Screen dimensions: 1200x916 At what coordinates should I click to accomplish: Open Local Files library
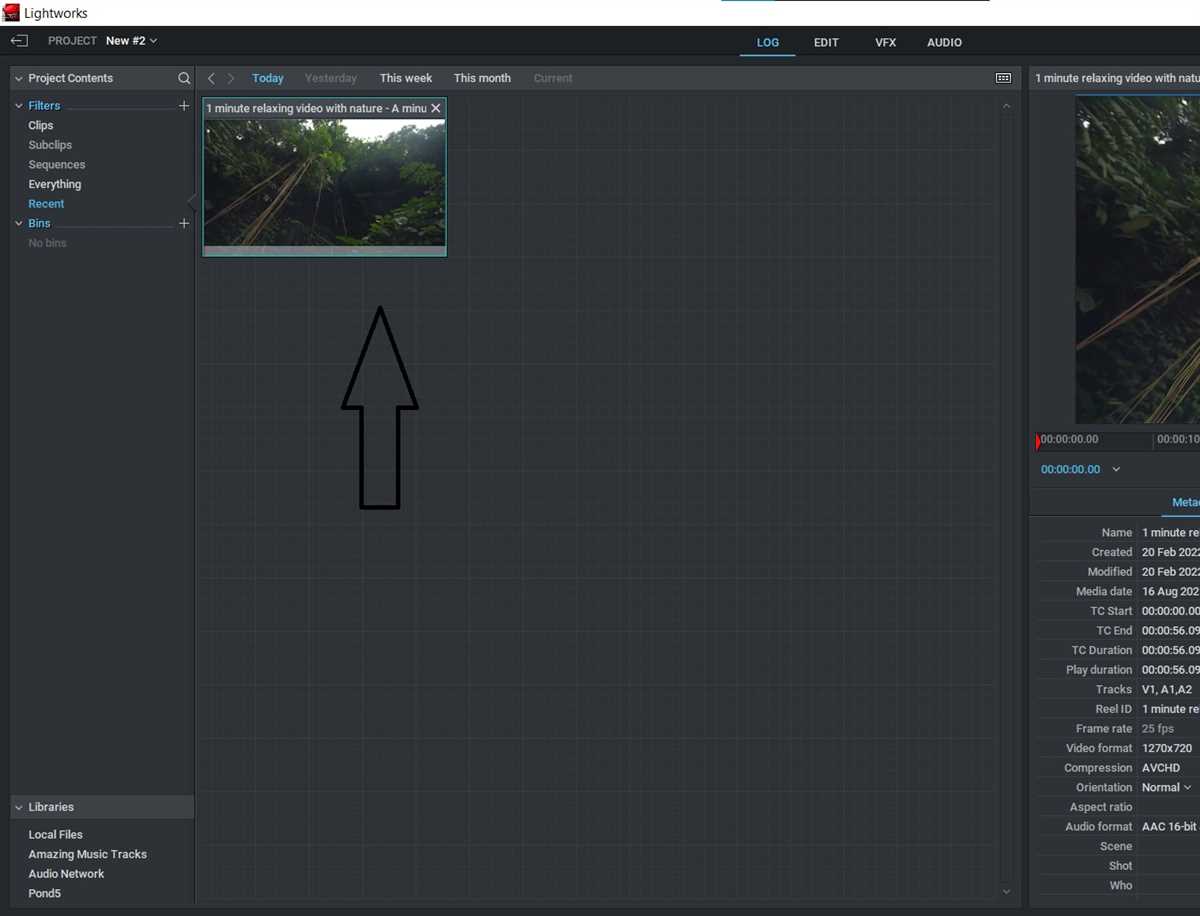56,834
